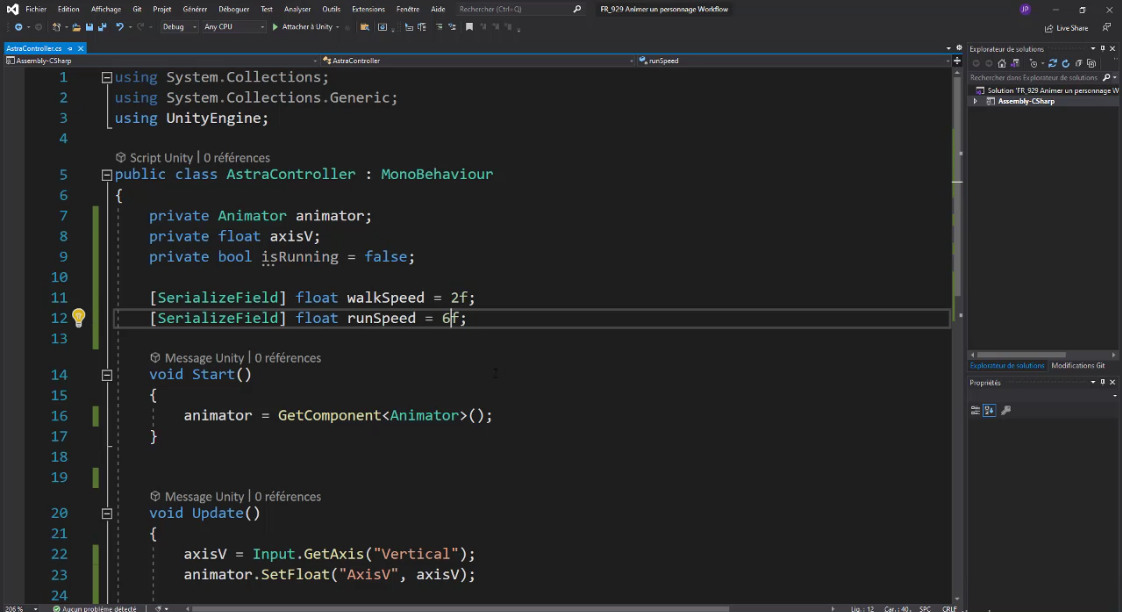Click the lightbulb quick actions icon
The height and width of the screenshot is (612, 1122).
78,318
